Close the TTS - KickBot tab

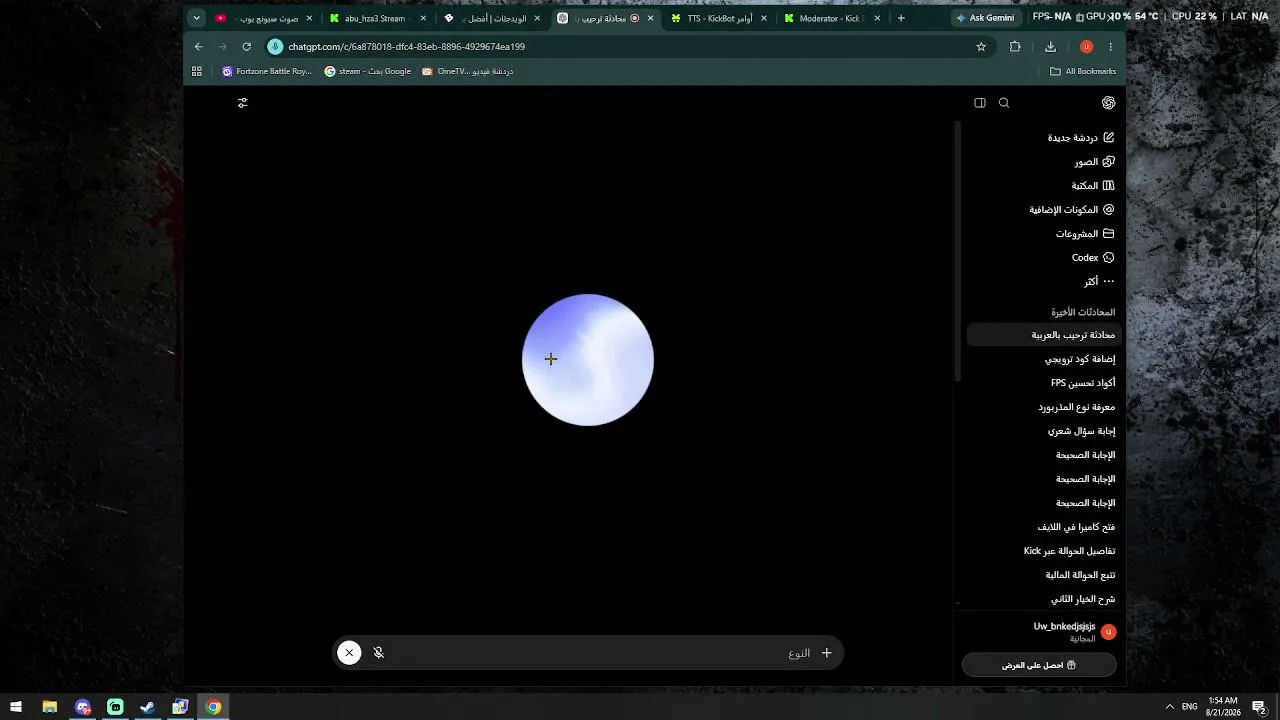(765, 18)
